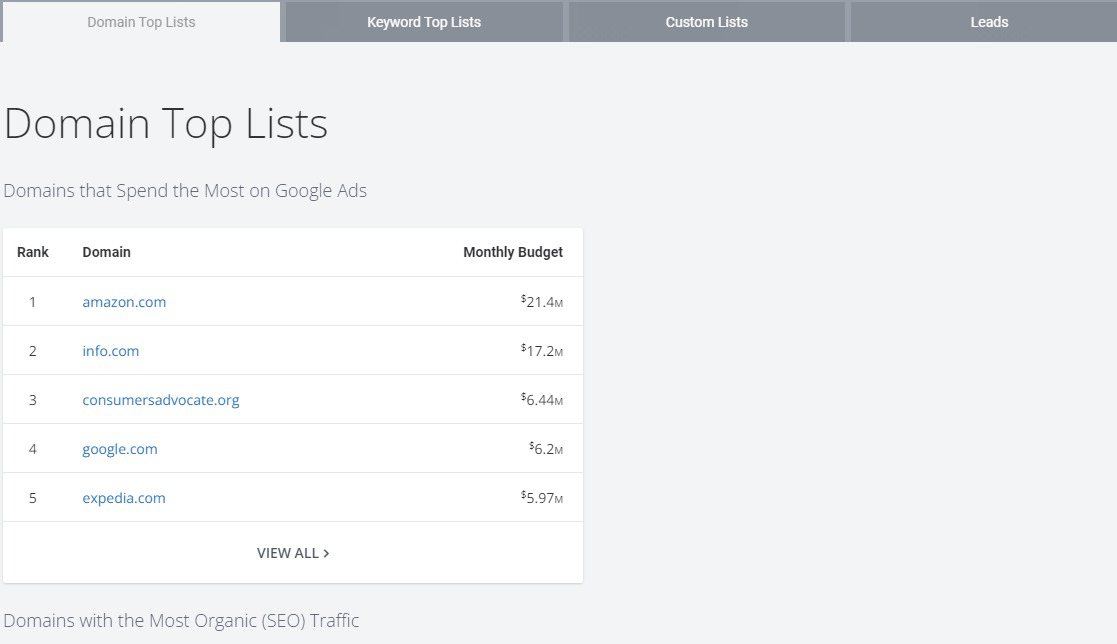
Task: Open the expedia.com domain link
Action: tap(124, 498)
